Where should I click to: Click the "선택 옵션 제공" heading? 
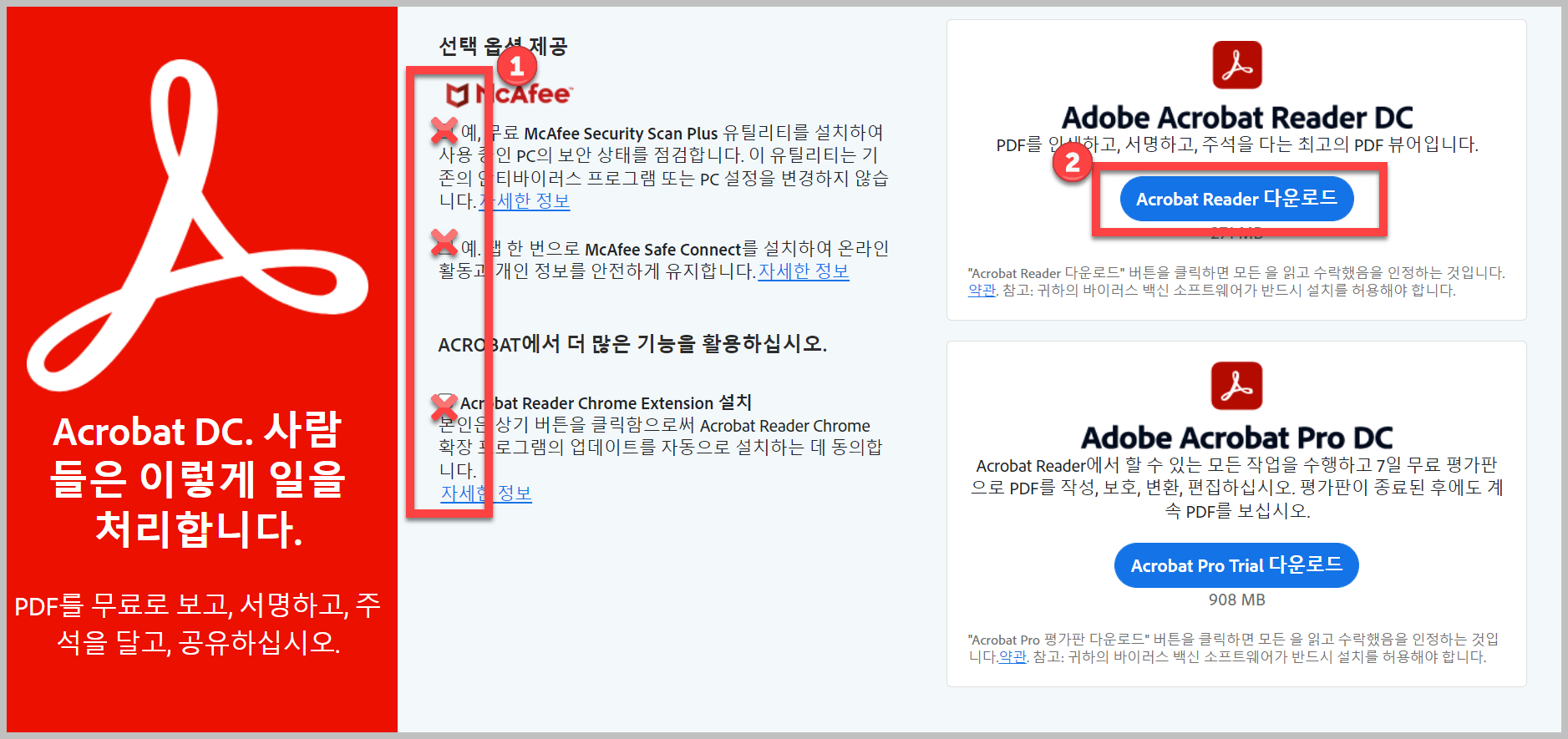pyautogui.click(x=503, y=47)
